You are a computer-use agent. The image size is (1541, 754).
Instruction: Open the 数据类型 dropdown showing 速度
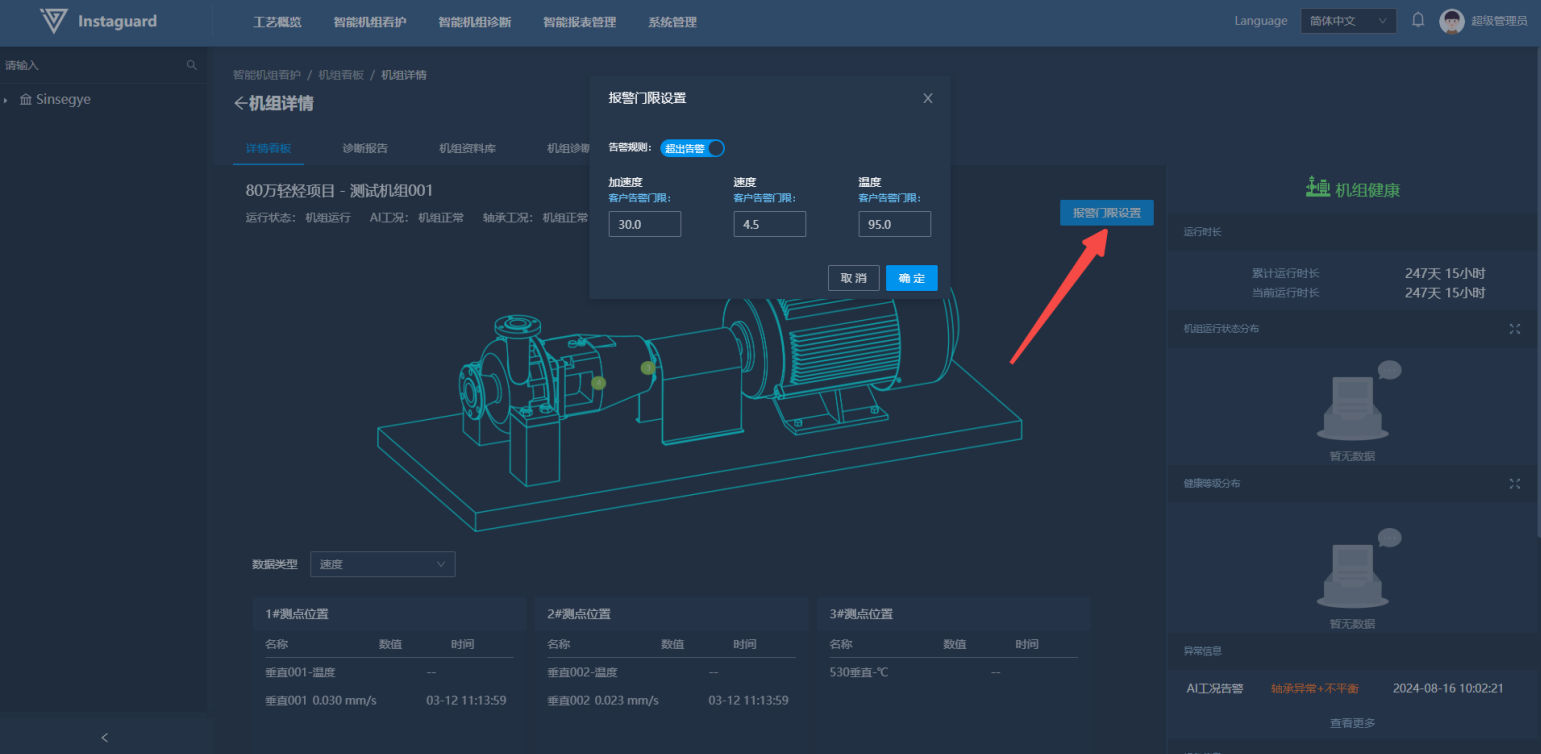tap(382, 564)
